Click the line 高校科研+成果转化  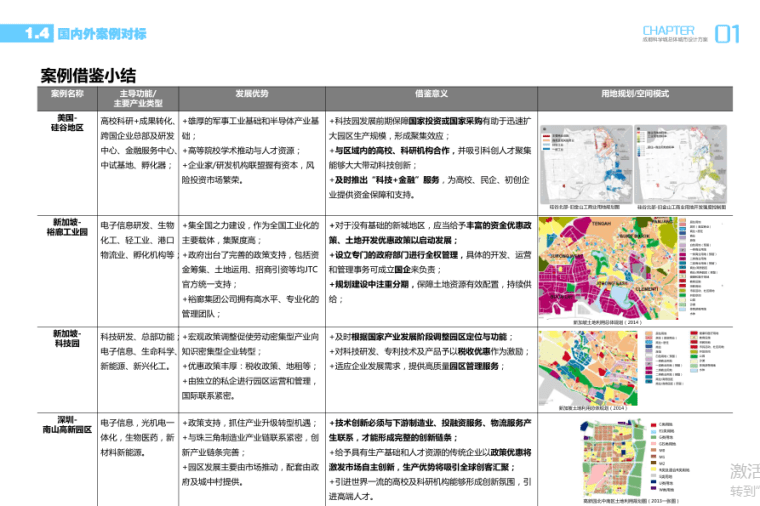[x=137, y=121]
